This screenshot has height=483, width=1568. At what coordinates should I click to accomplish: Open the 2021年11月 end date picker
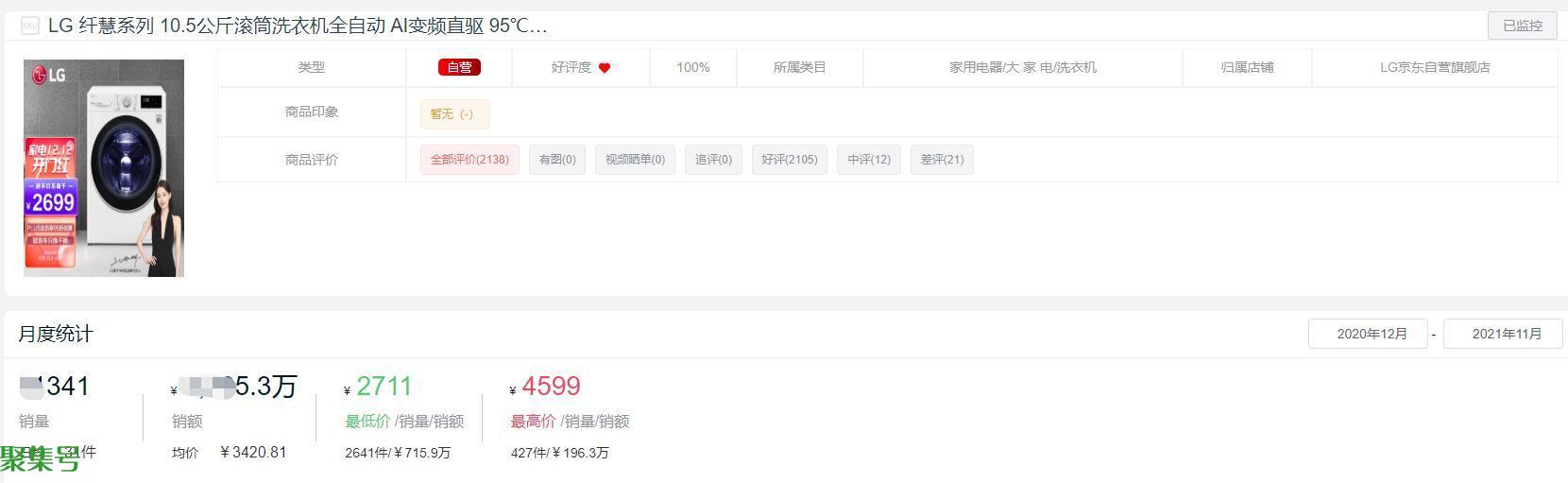pyautogui.click(x=1503, y=334)
